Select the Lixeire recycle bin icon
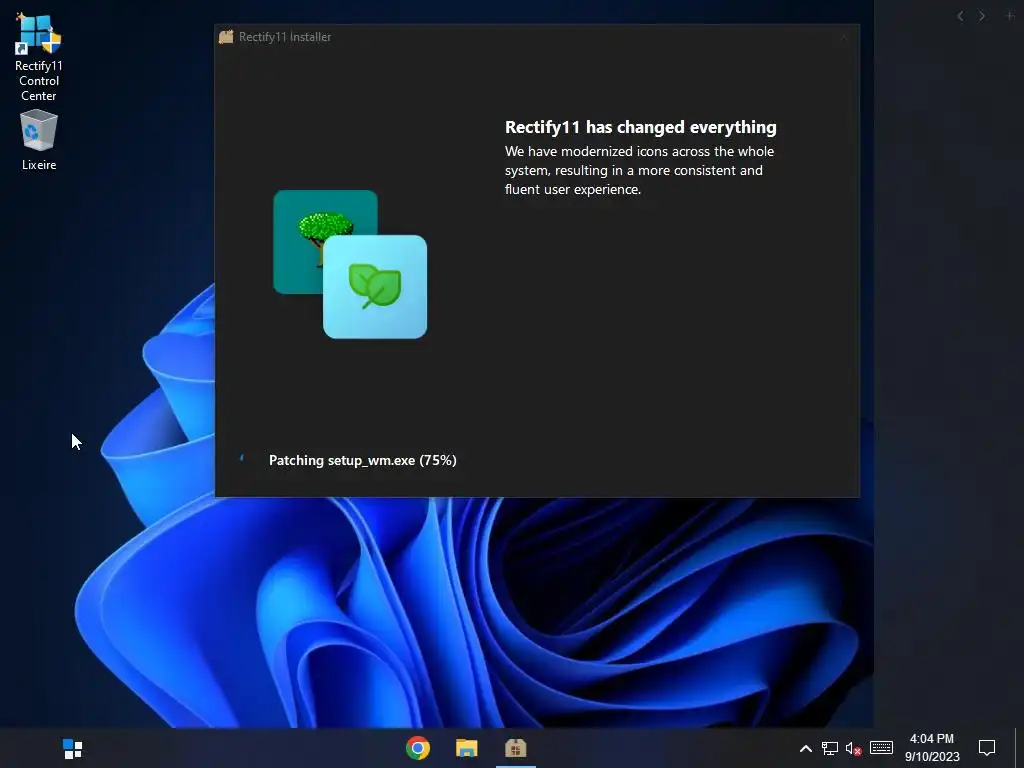 [39, 140]
